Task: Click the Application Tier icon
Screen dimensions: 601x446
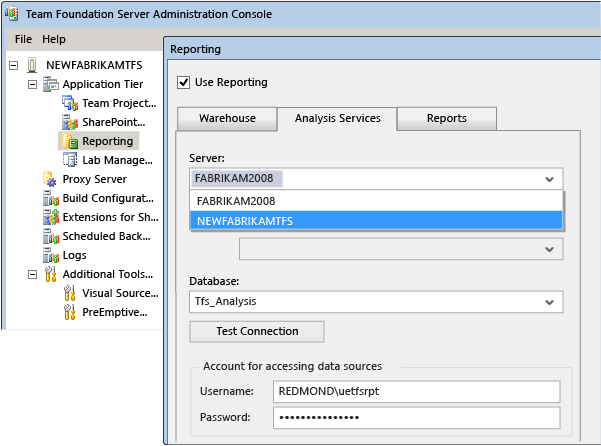Action: (51, 84)
